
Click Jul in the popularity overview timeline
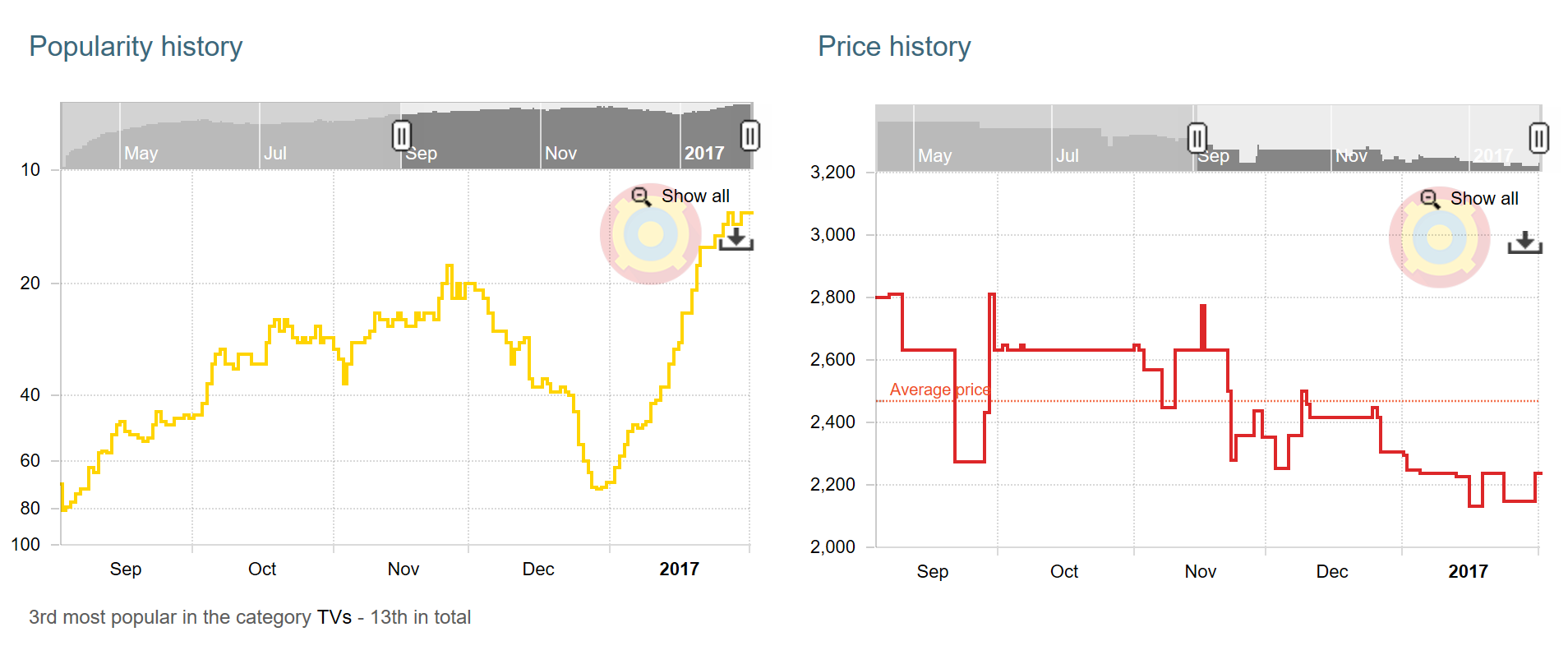275,154
